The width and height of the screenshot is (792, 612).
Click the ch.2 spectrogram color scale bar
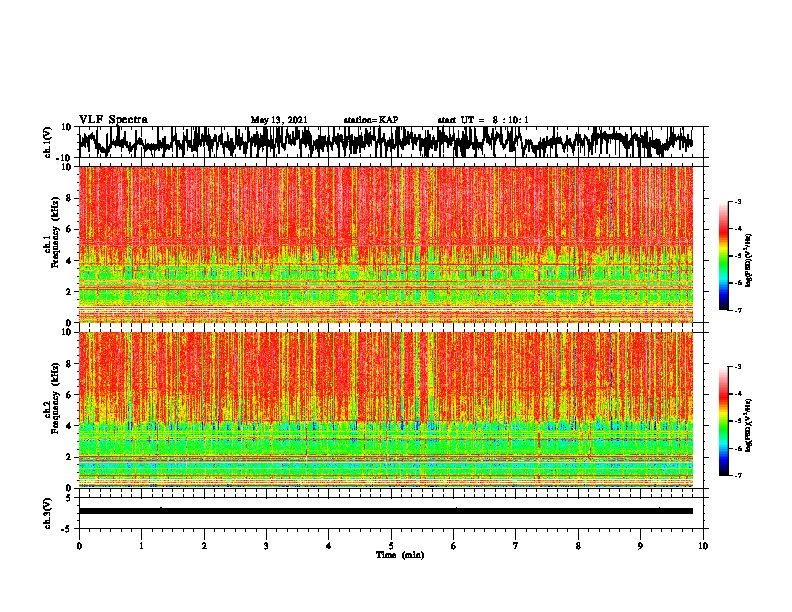click(x=724, y=421)
